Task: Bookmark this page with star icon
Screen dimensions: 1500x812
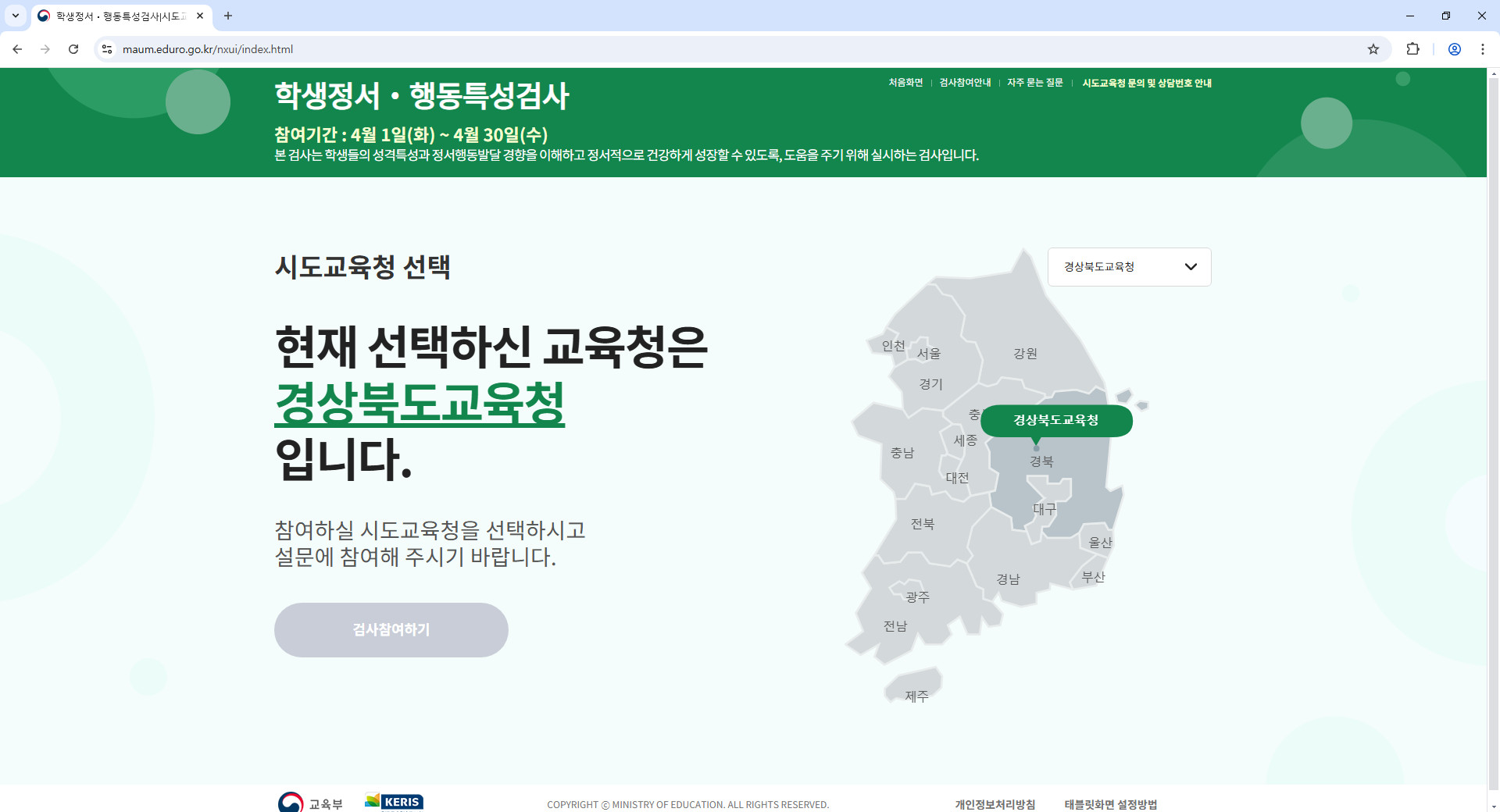Action: pos(1373,49)
